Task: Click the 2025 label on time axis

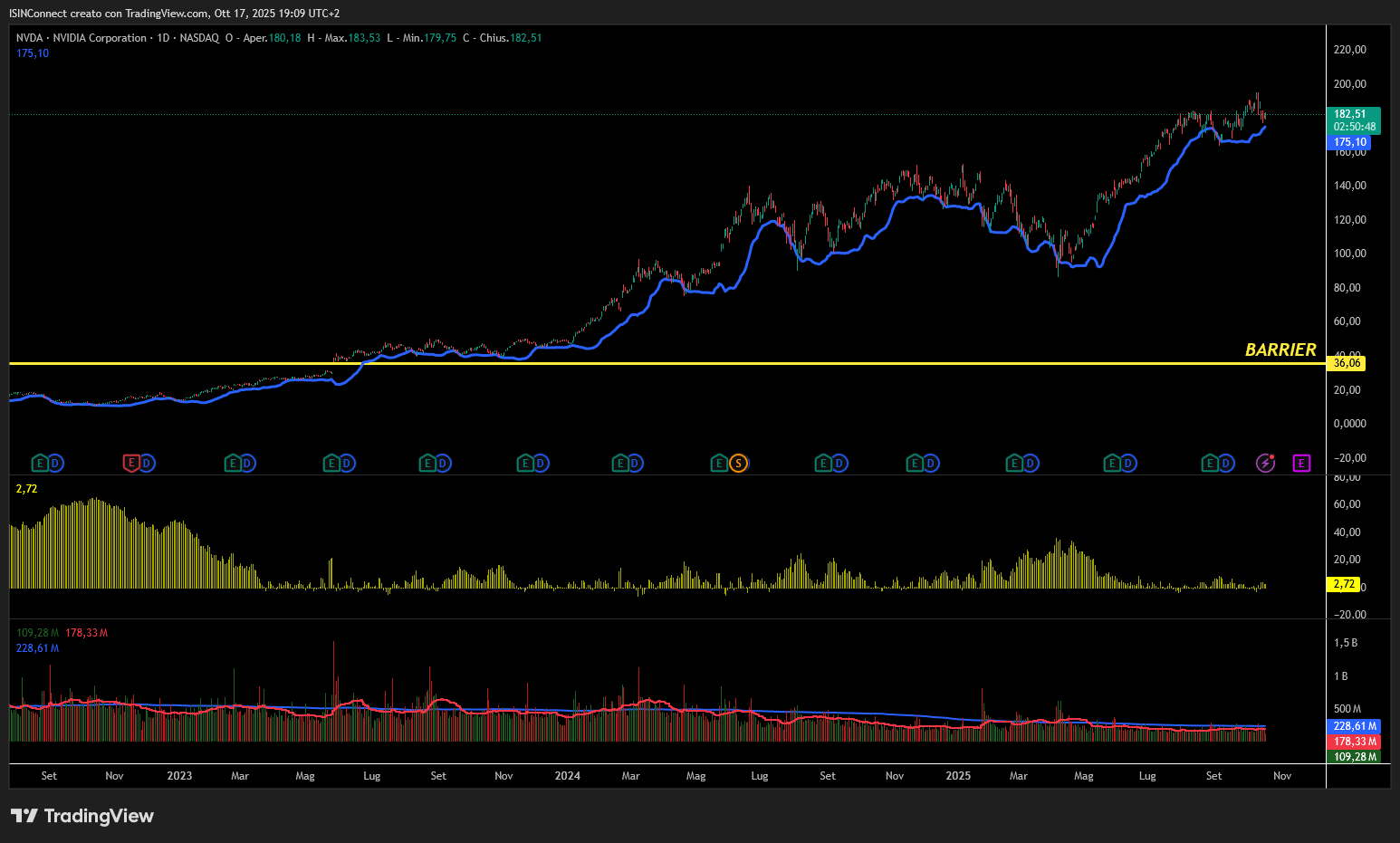Action: pos(958,776)
